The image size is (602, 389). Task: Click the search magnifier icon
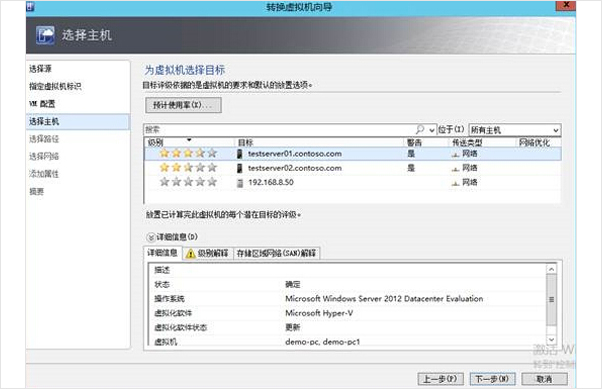pyautogui.click(x=420, y=129)
